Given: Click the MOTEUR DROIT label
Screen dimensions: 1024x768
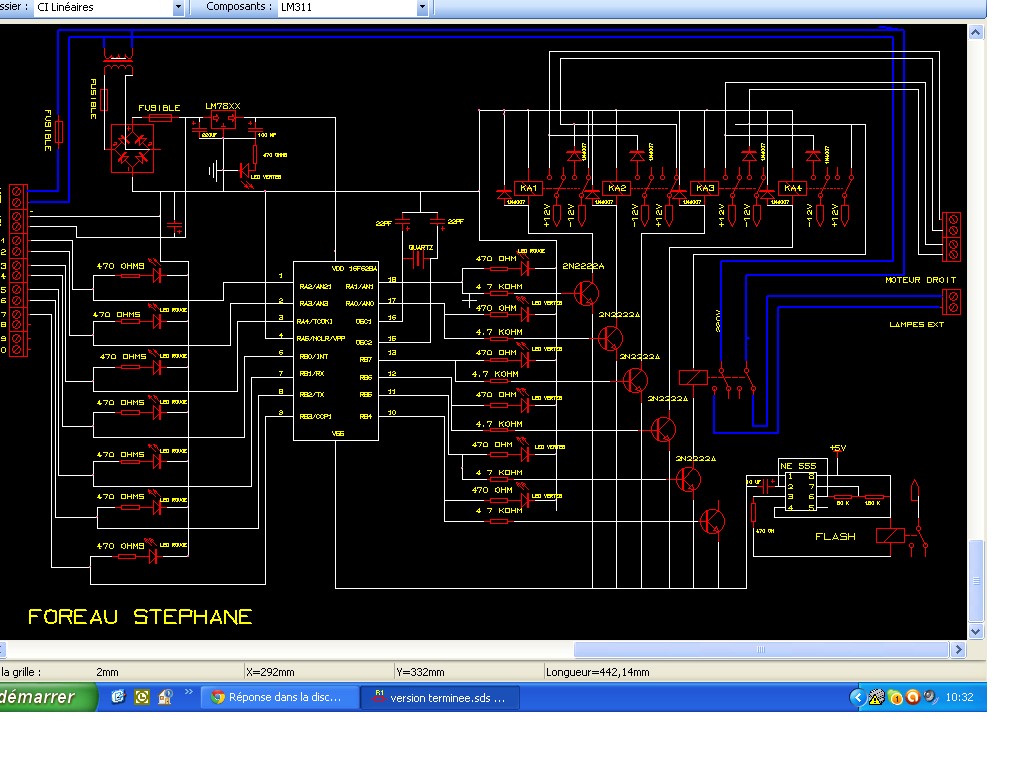Looking at the screenshot, I should click(x=921, y=280).
